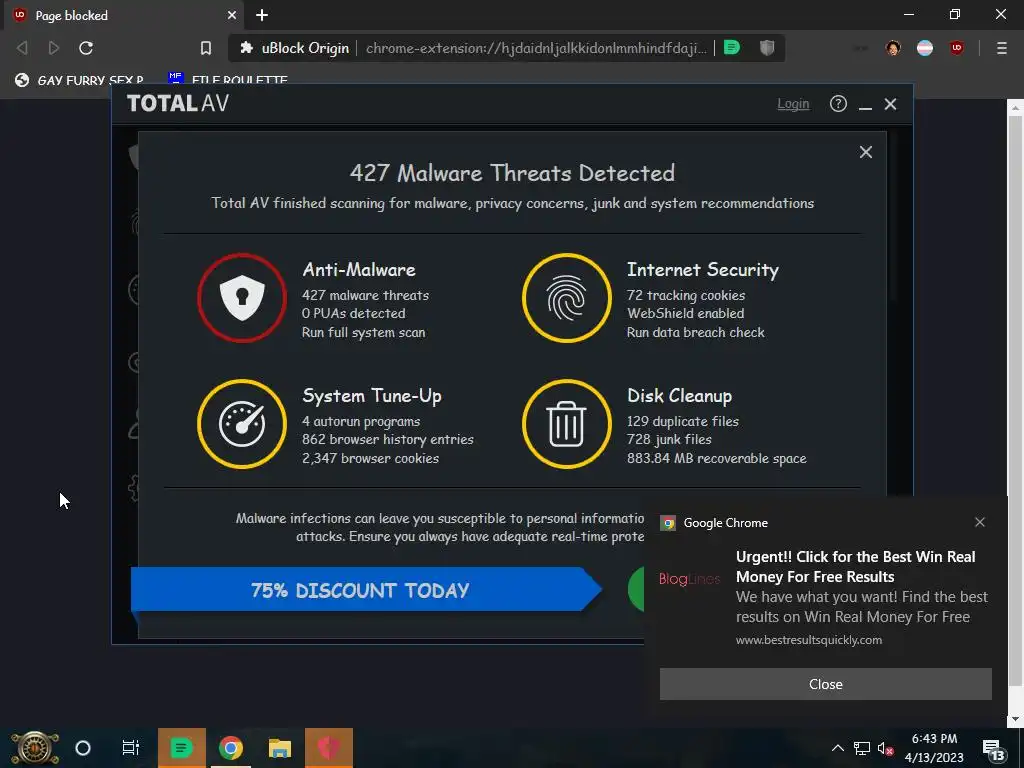Select the Page blocked tab
Viewport: 1024px width, 768px height.
coord(124,15)
